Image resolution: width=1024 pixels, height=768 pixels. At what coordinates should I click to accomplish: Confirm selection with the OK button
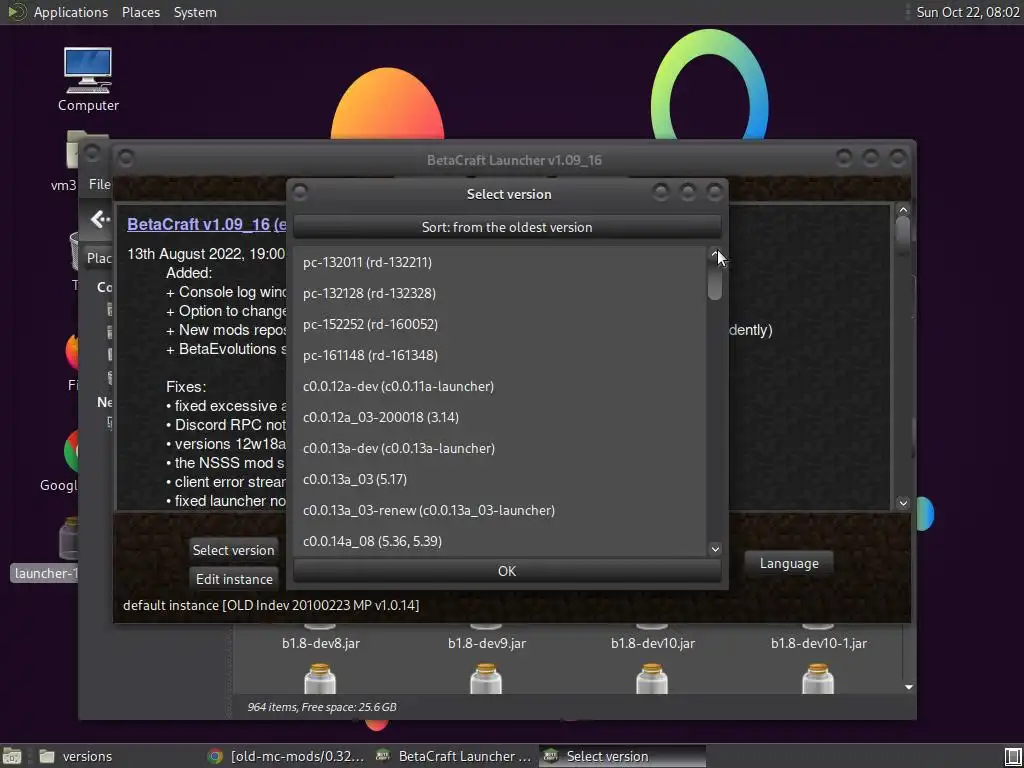coord(507,571)
